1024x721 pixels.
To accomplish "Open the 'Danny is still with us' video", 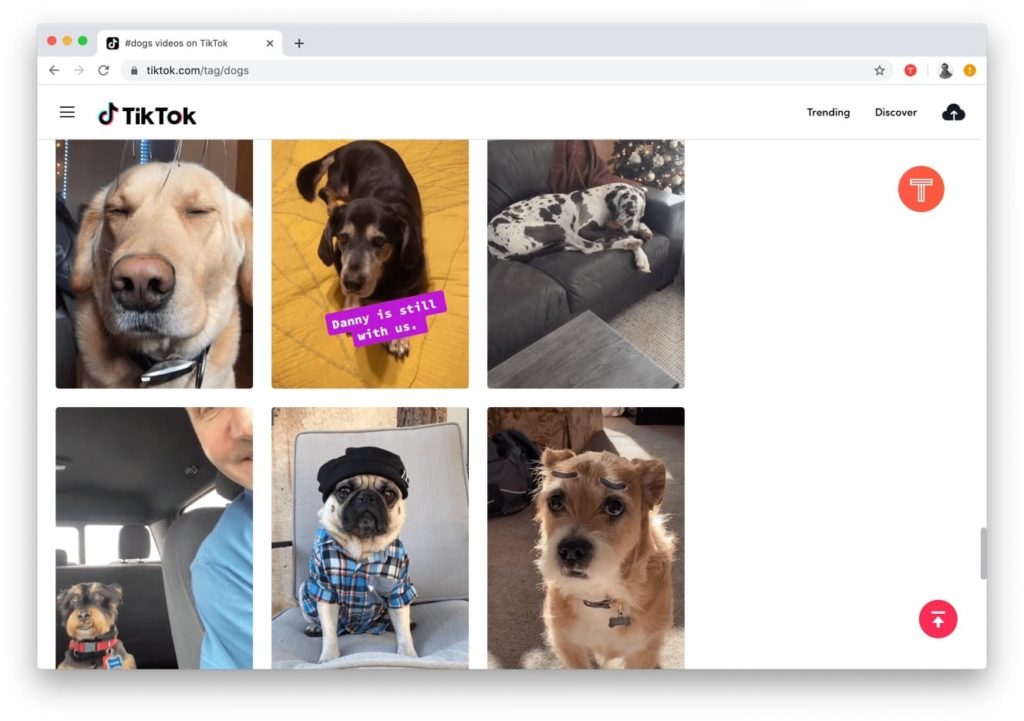I will click(370, 264).
